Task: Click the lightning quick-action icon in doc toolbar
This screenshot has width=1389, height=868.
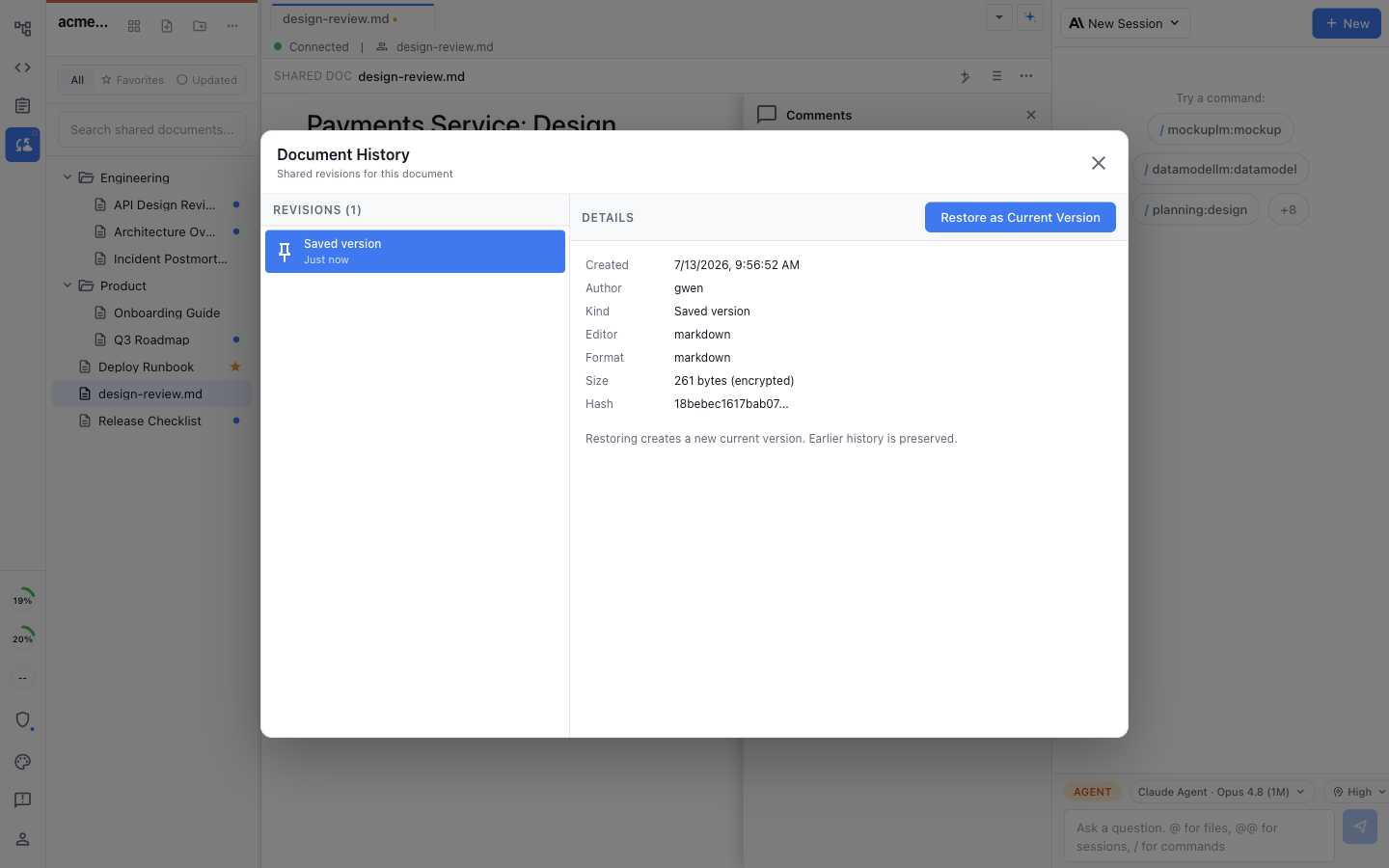Action: [x=965, y=76]
